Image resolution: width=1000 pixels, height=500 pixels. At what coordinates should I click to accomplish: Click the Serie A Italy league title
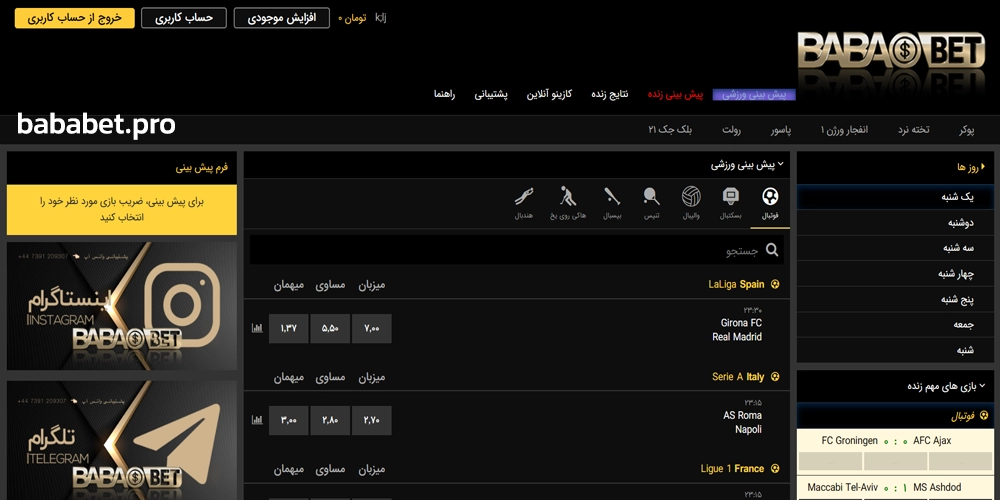(738, 377)
